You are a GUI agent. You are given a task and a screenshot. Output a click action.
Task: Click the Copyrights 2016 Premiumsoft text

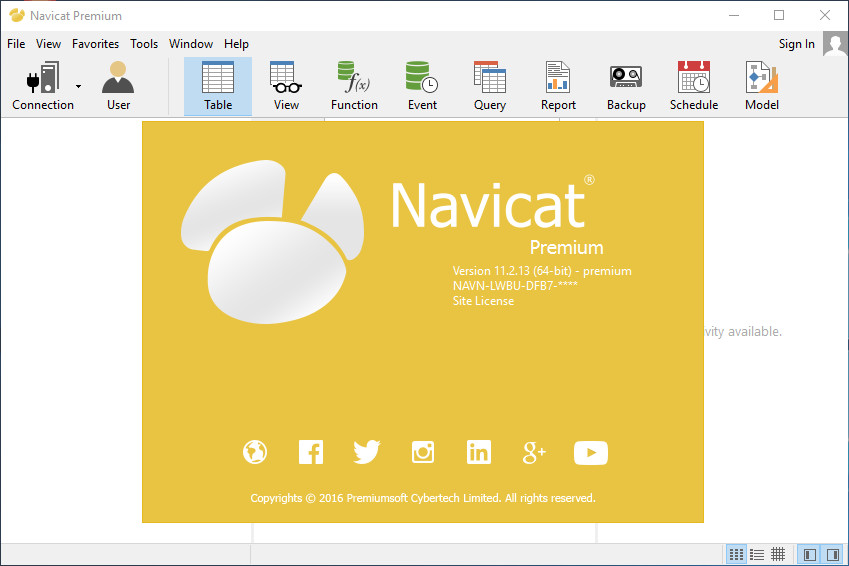pyautogui.click(x=423, y=498)
